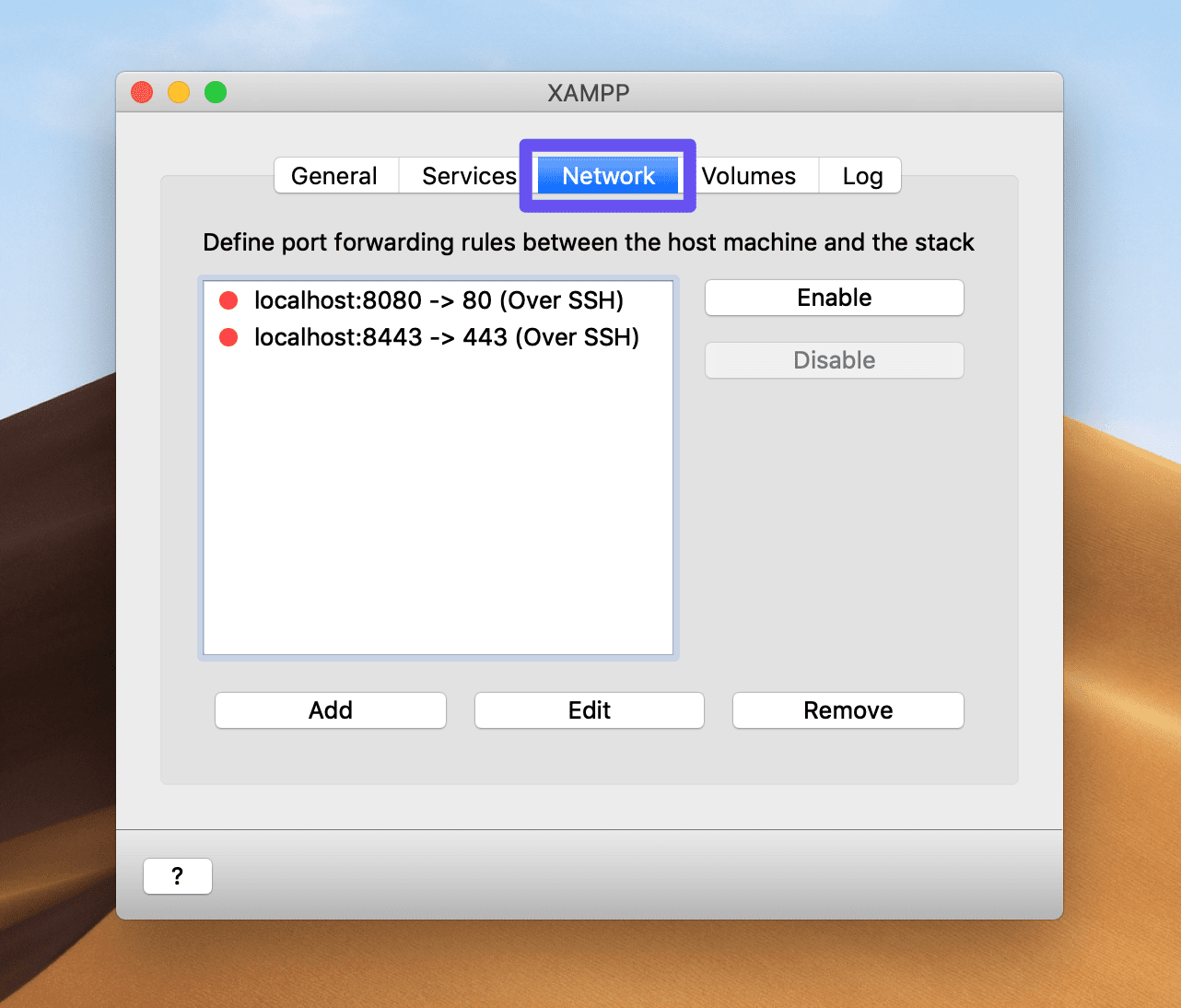The image size is (1181, 1008).
Task: Remove the selected port forwarding rule
Action: [x=847, y=709]
